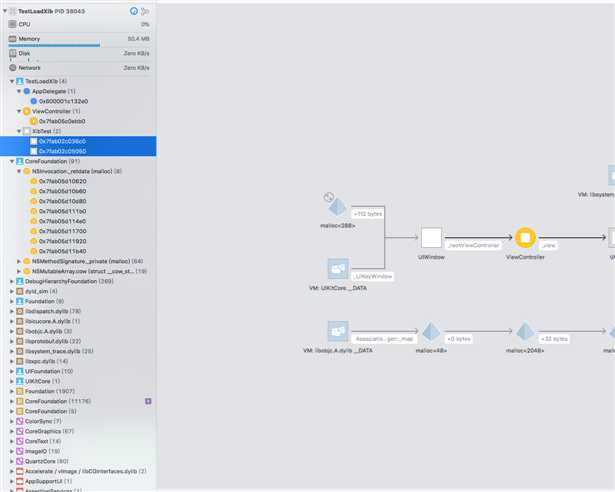Click the small round badge above malloc<288>
This screenshot has height=492, width=615.
tap(329, 197)
